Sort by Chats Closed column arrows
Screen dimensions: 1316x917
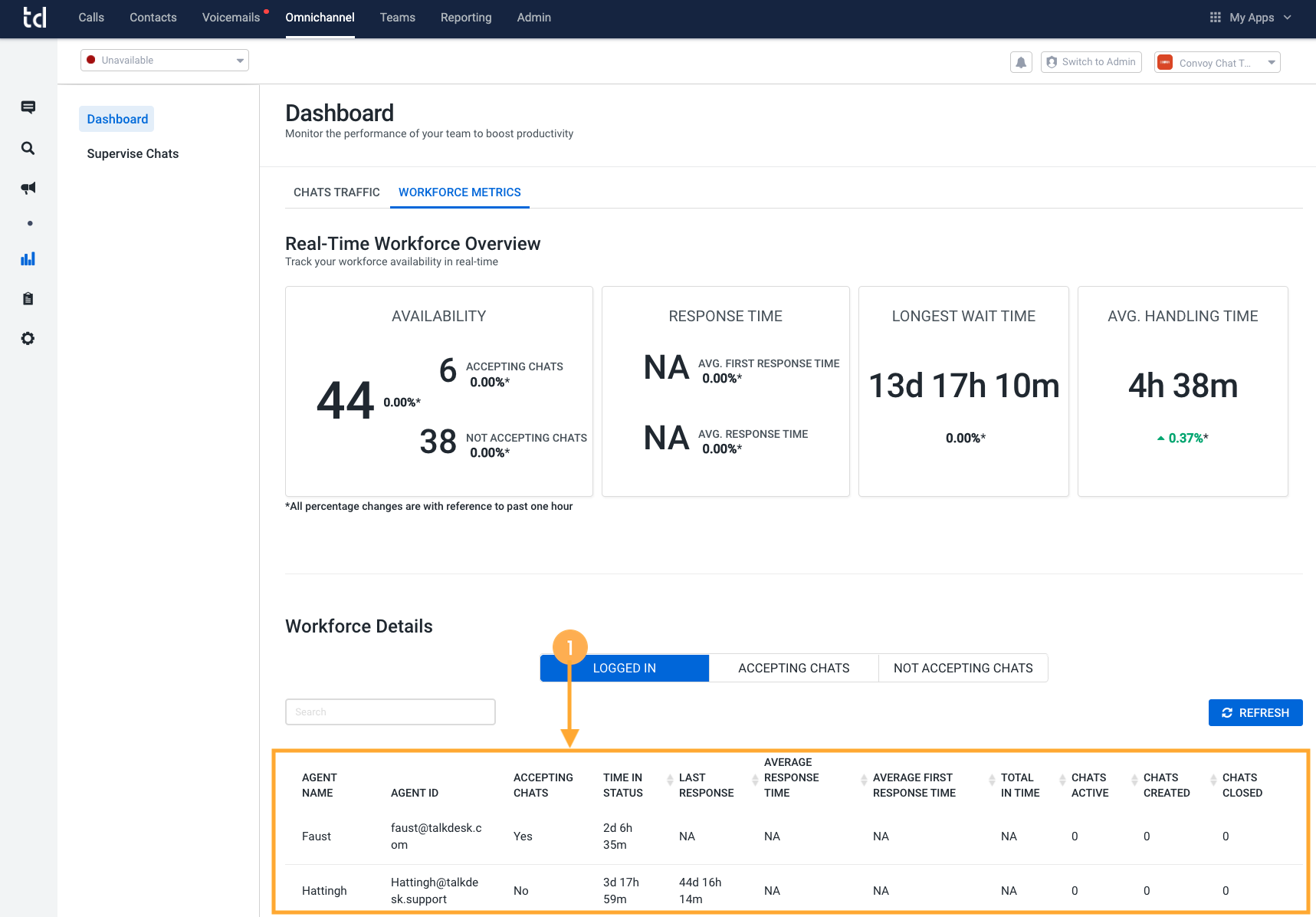point(1214,779)
